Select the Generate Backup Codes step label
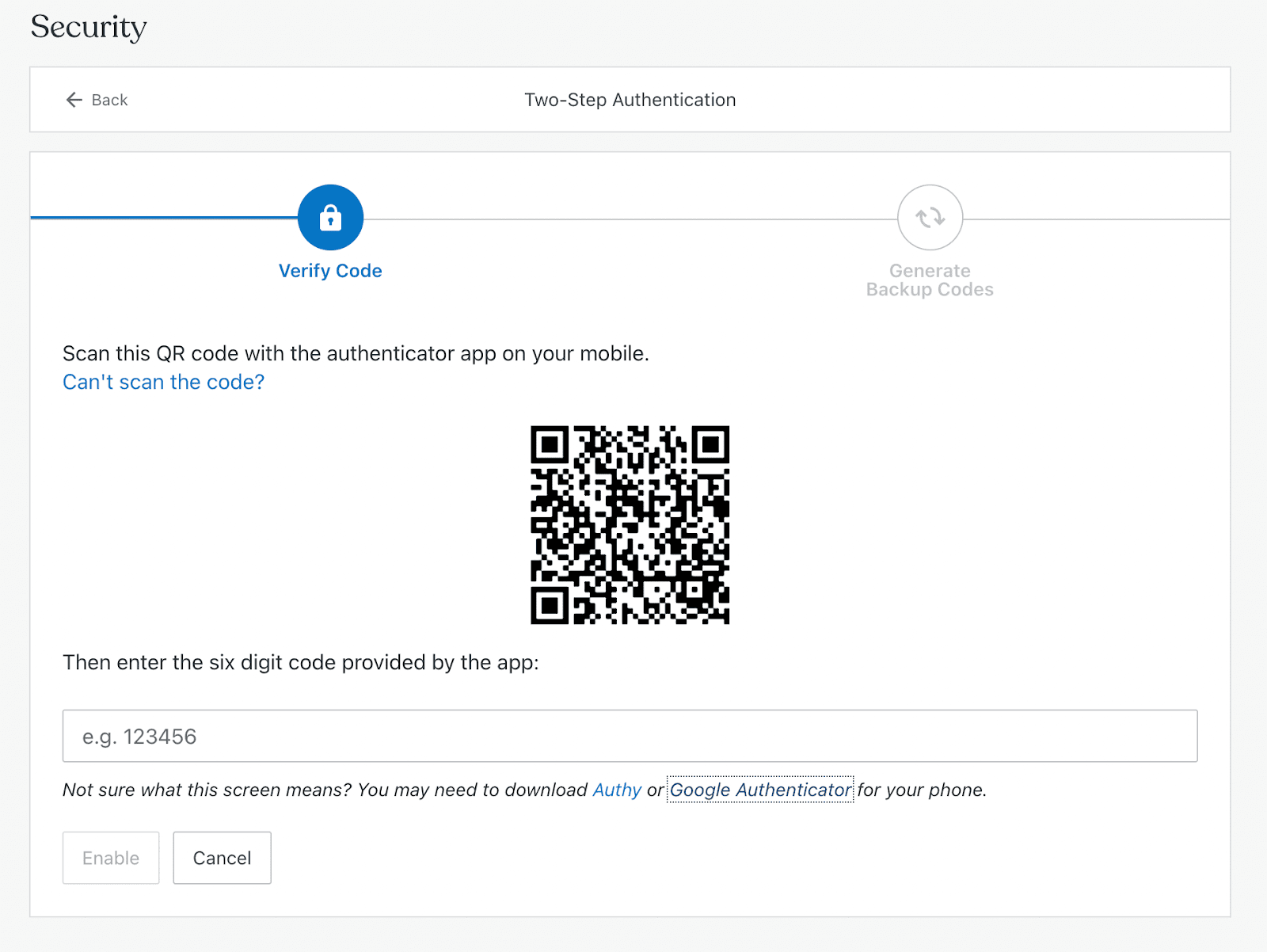The image size is (1267, 952). pos(929,280)
